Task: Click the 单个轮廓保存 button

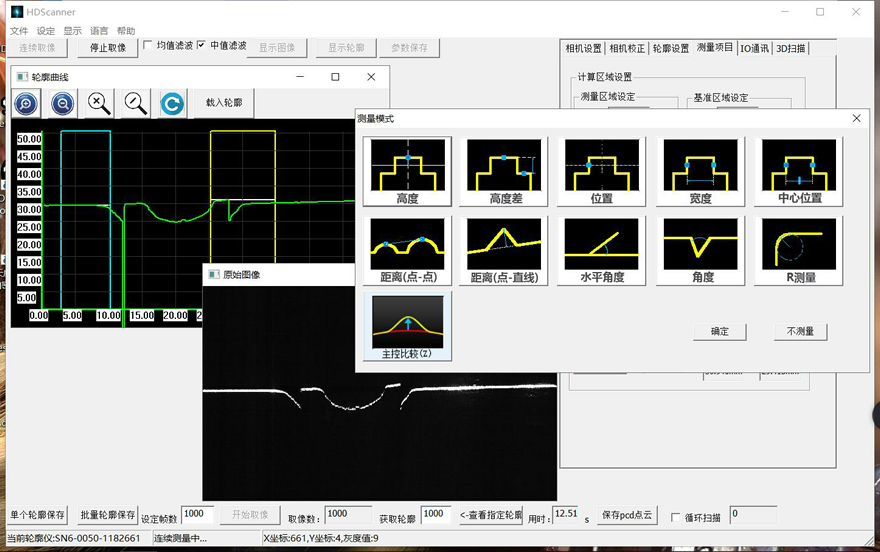Action: click(x=37, y=515)
